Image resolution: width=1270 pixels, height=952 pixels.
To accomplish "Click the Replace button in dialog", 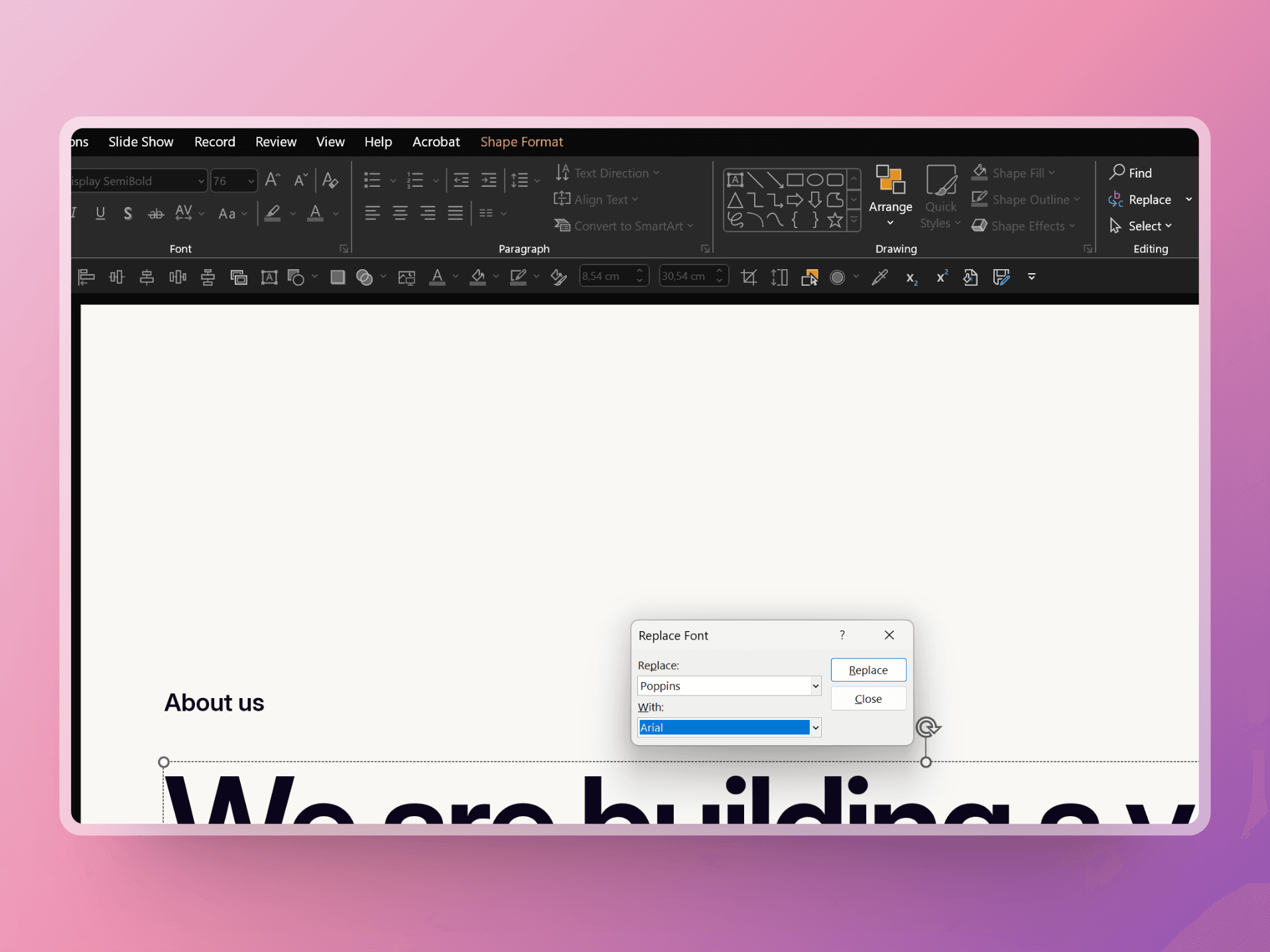I will 868,670.
